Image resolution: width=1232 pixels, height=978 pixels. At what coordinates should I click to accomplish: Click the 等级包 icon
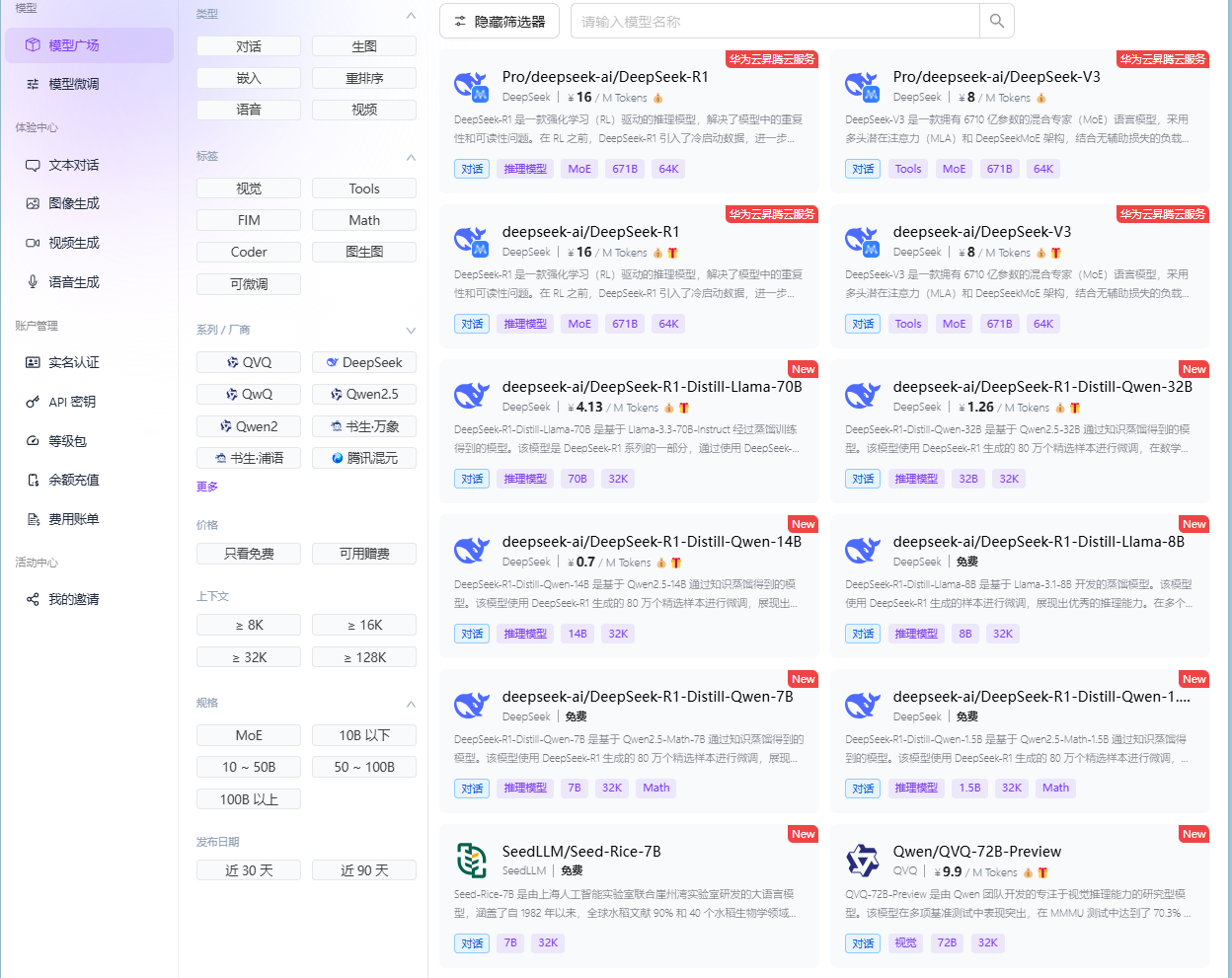click(x=33, y=441)
